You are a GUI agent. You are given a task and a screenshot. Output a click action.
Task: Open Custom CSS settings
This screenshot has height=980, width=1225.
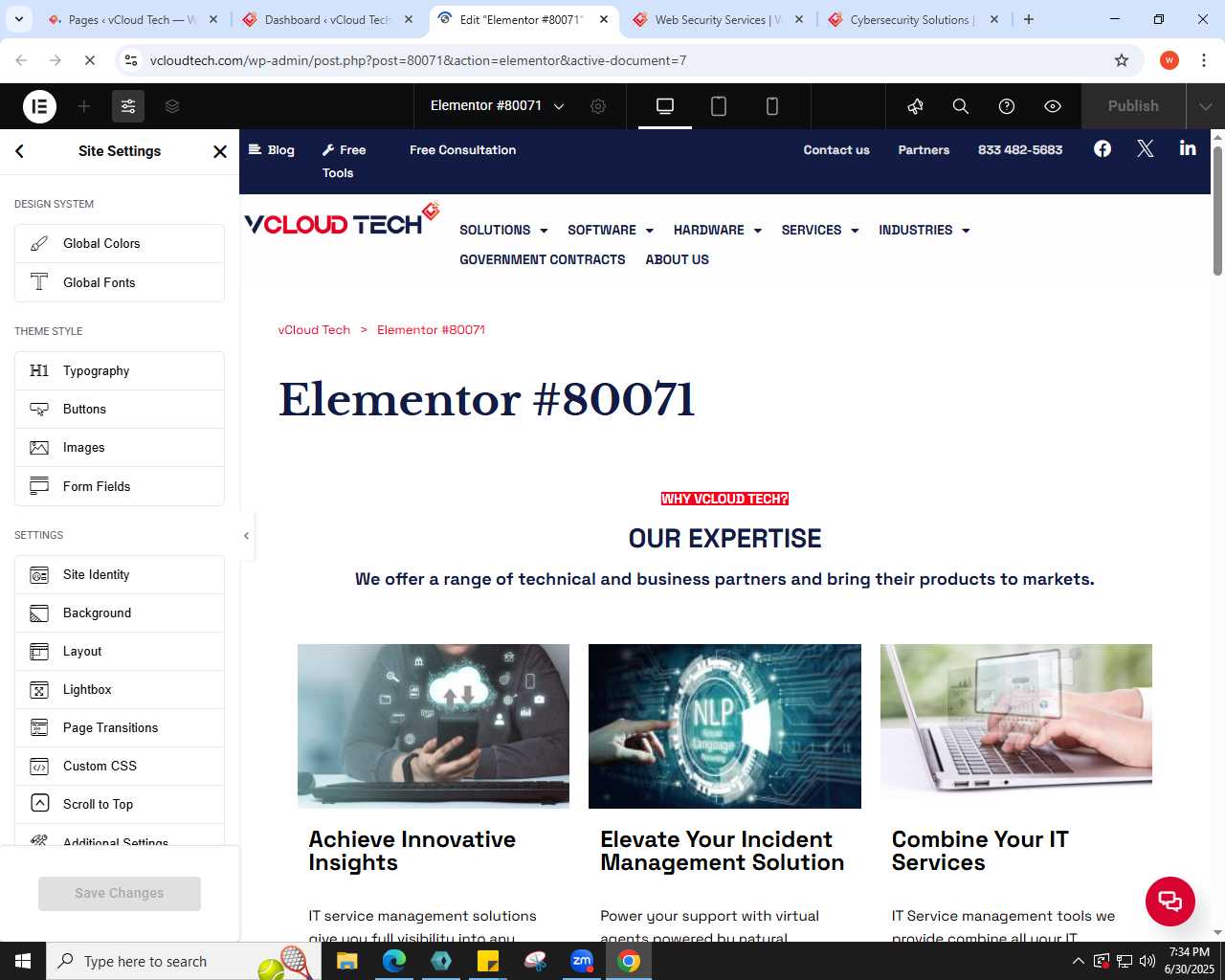click(x=120, y=766)
